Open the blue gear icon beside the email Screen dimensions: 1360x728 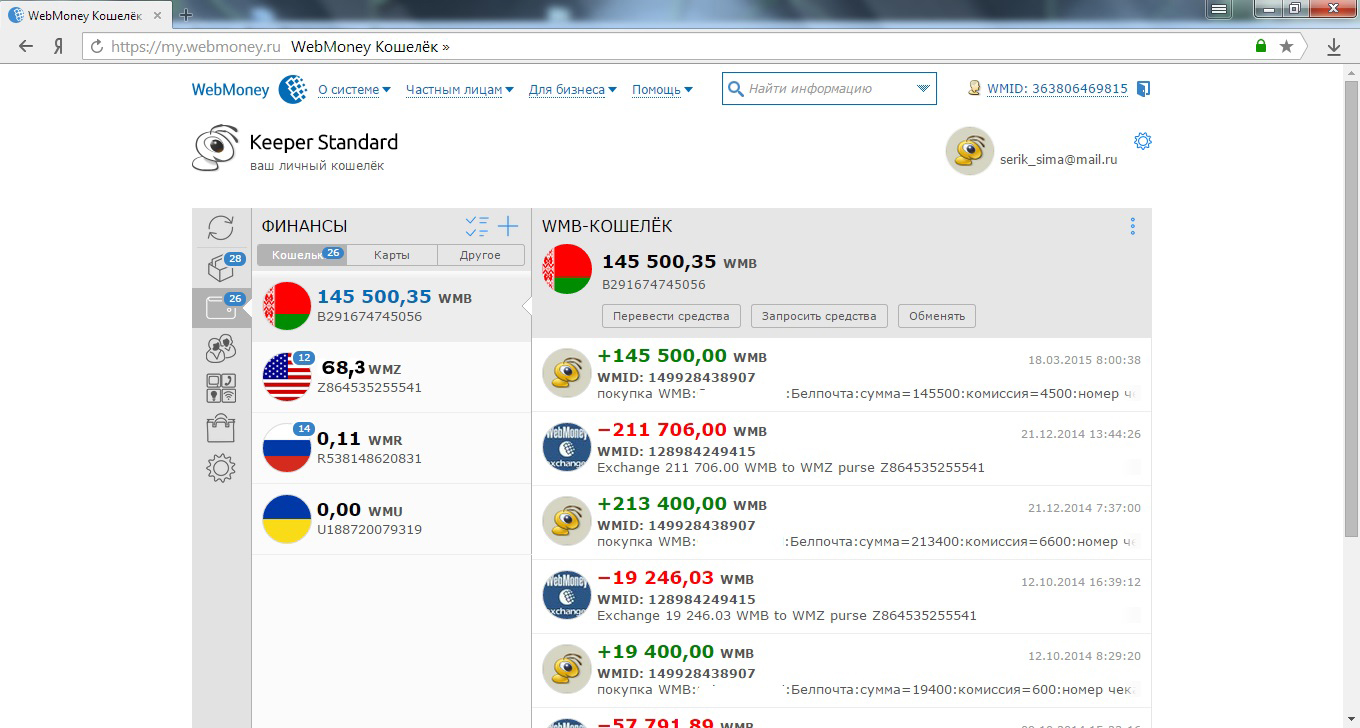[1143, 141]
